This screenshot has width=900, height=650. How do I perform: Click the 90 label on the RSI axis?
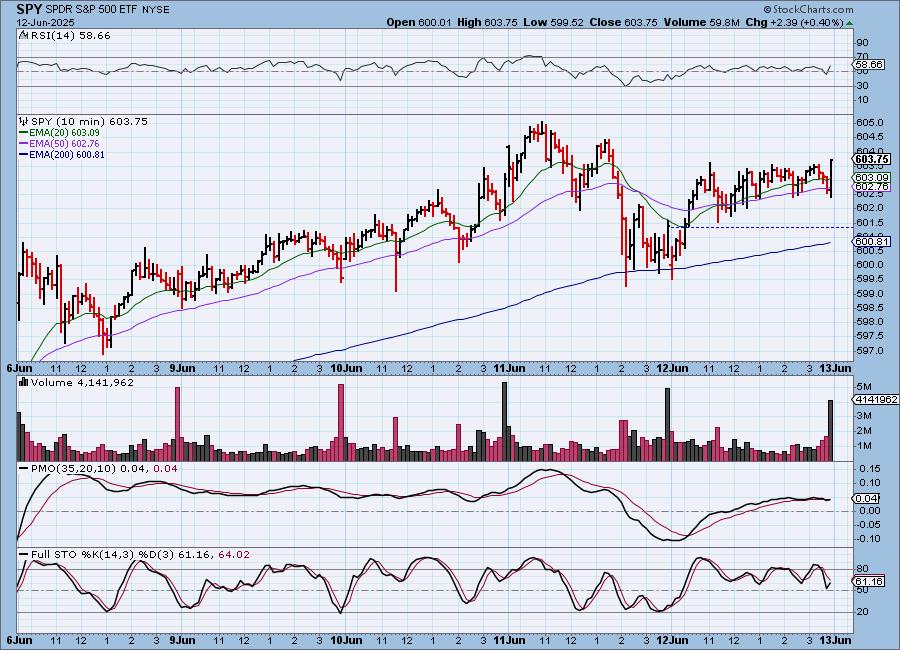coord(862,42)
